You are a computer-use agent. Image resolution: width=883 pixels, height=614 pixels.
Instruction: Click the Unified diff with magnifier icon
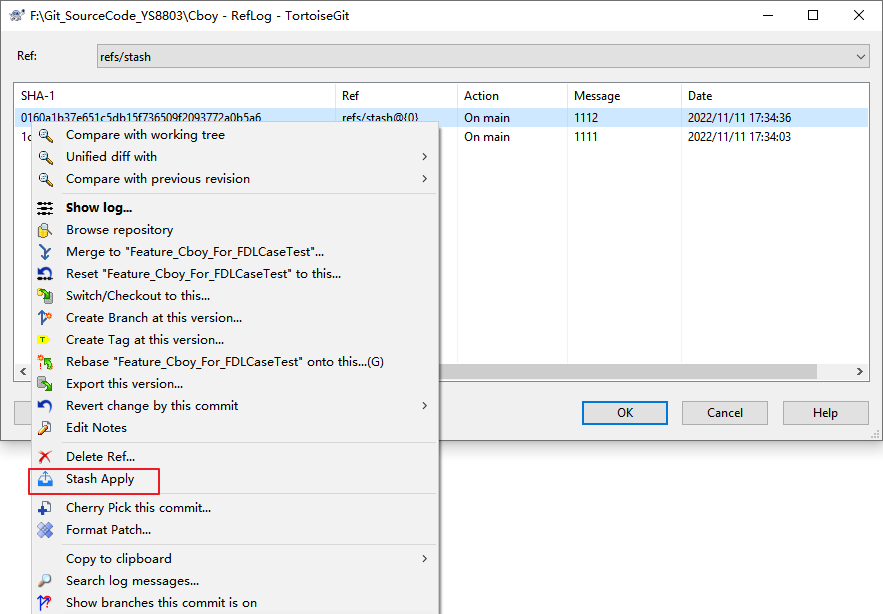point(46,157)
